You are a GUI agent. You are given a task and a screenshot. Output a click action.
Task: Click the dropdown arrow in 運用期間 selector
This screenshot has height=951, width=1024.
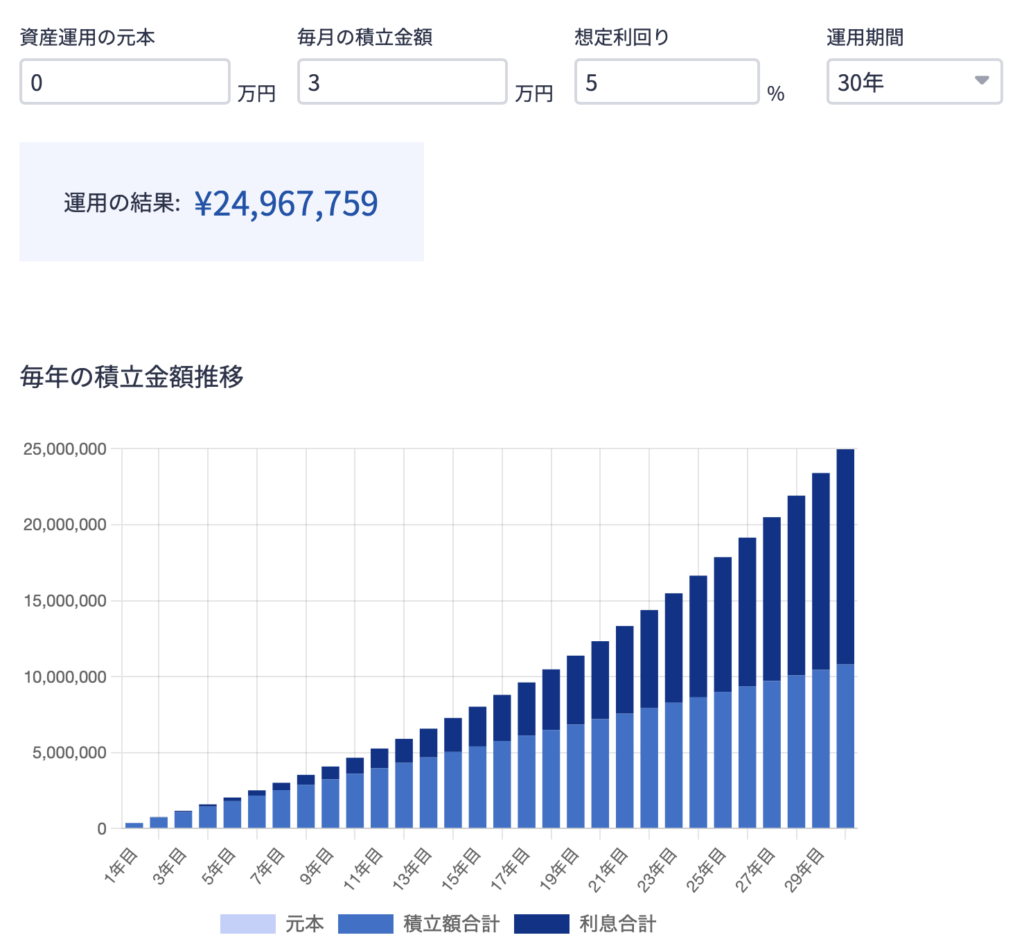pyautogui.click(x=981, y=81)
